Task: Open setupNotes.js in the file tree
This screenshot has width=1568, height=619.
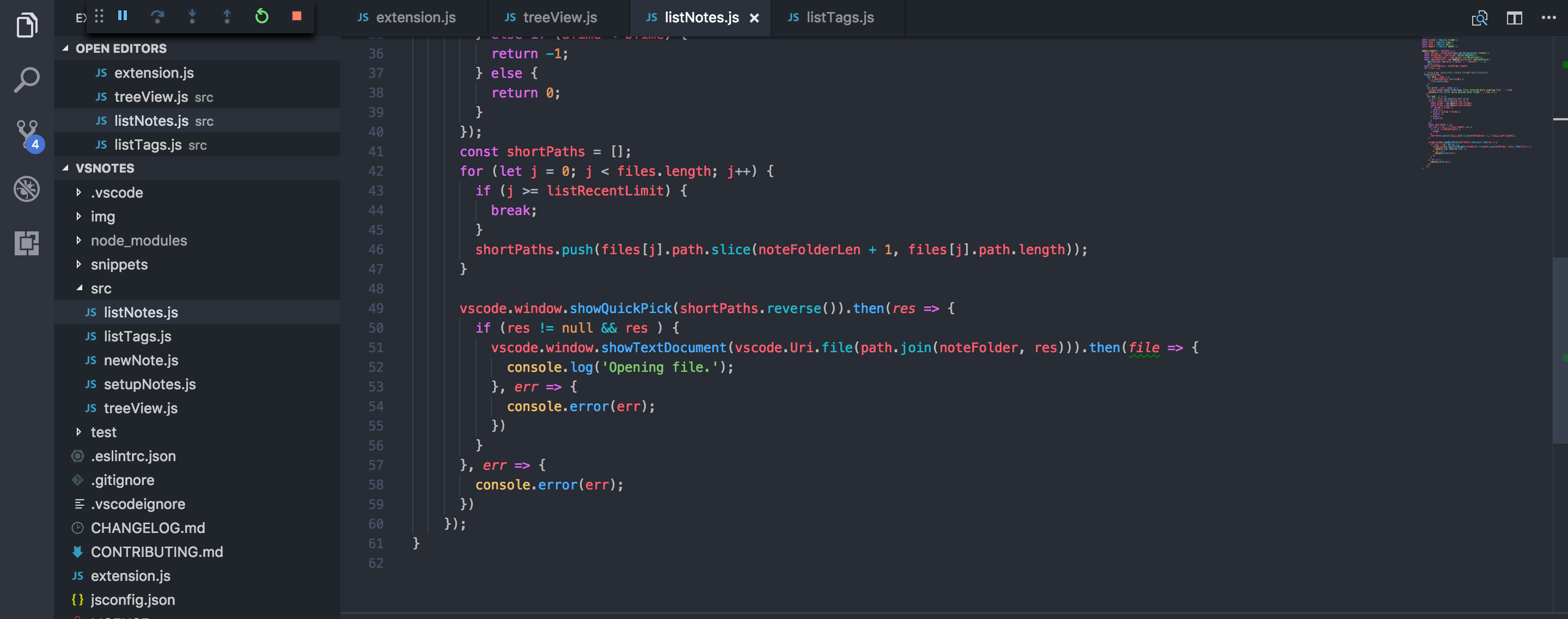Action: pyautogui.click(x=197, y=384)
